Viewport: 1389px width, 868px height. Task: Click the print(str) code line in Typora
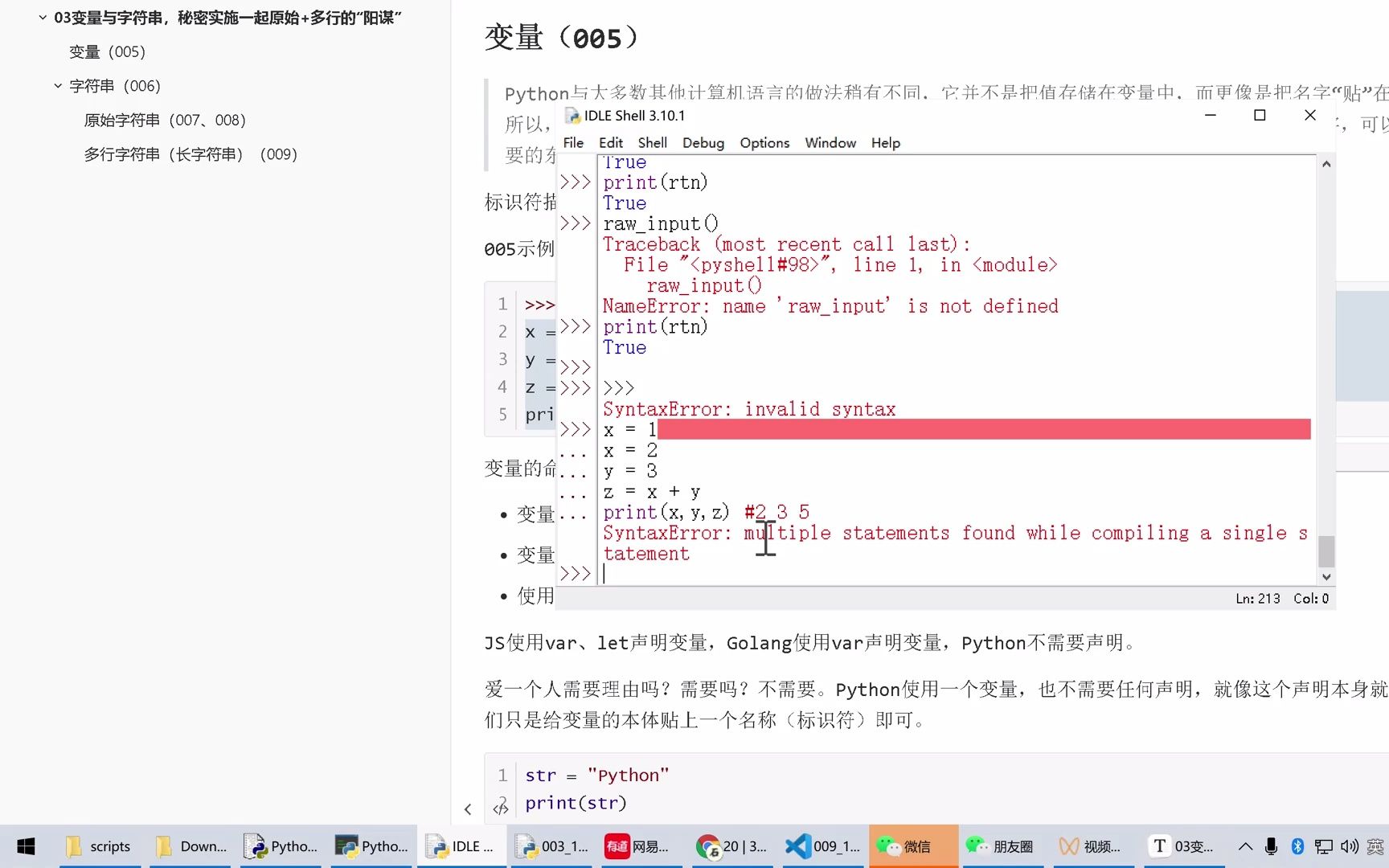(576, 803)
